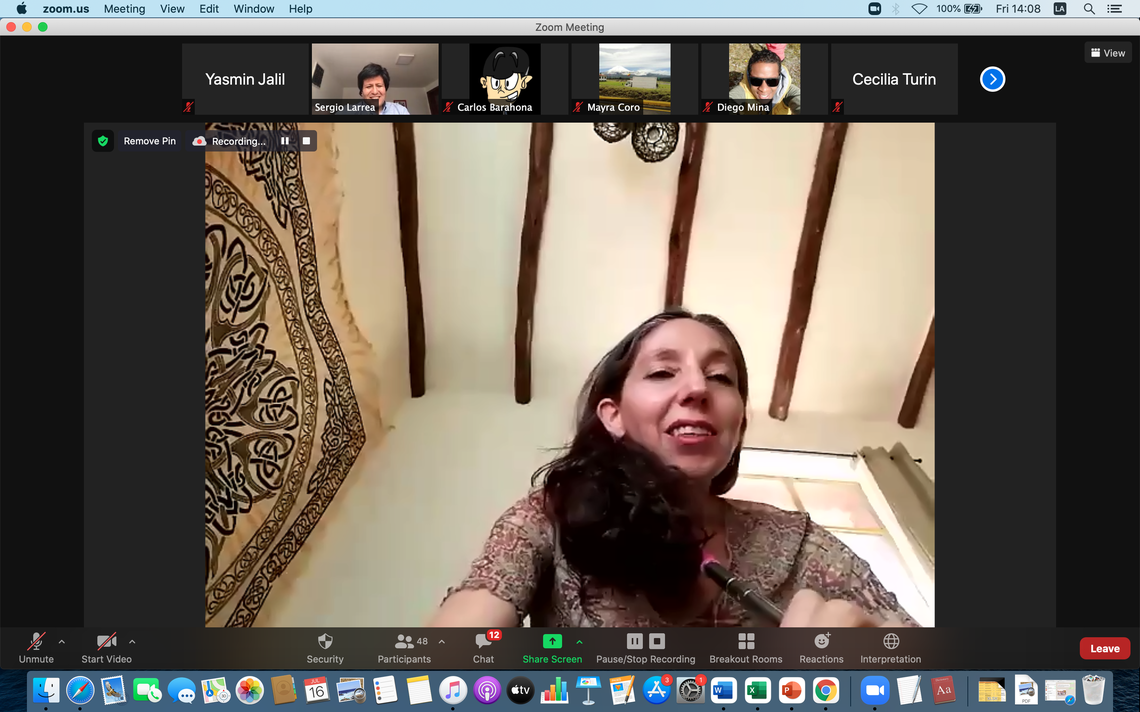
Task: Click Remove Pin on the video
Action: coord(149,141)
